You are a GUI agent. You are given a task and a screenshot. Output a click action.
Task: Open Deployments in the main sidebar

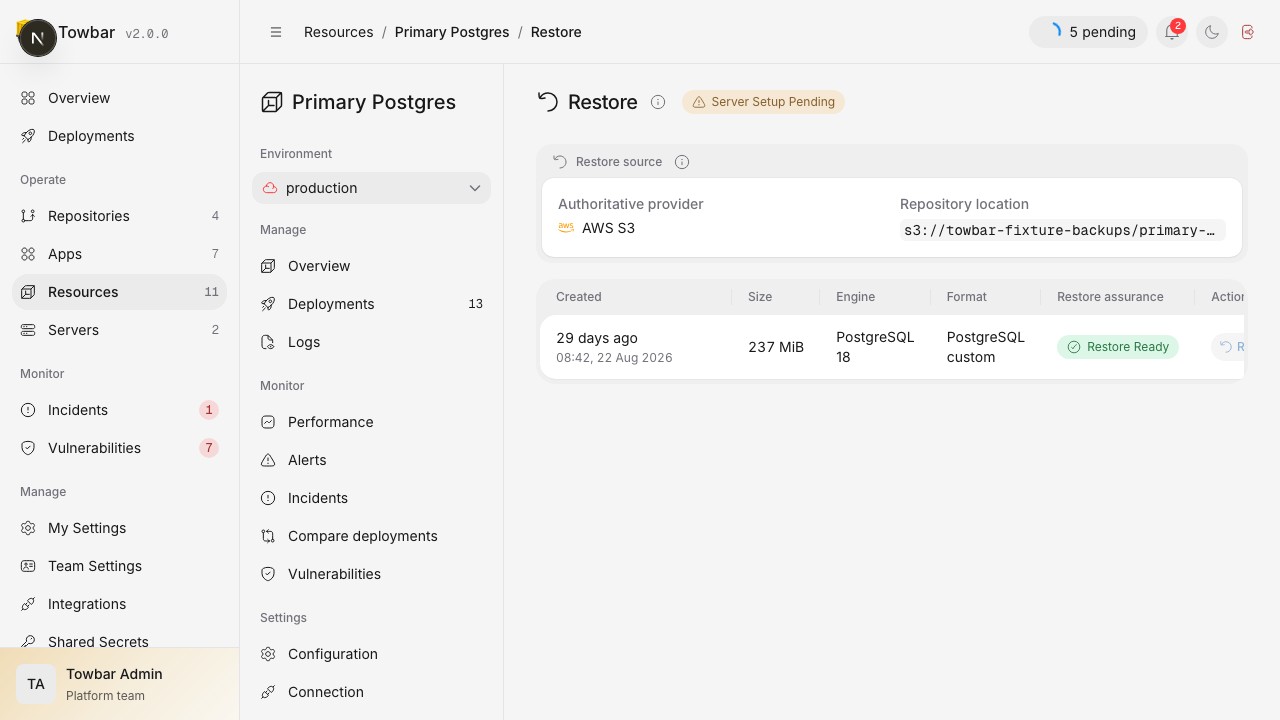pos(119,136)
